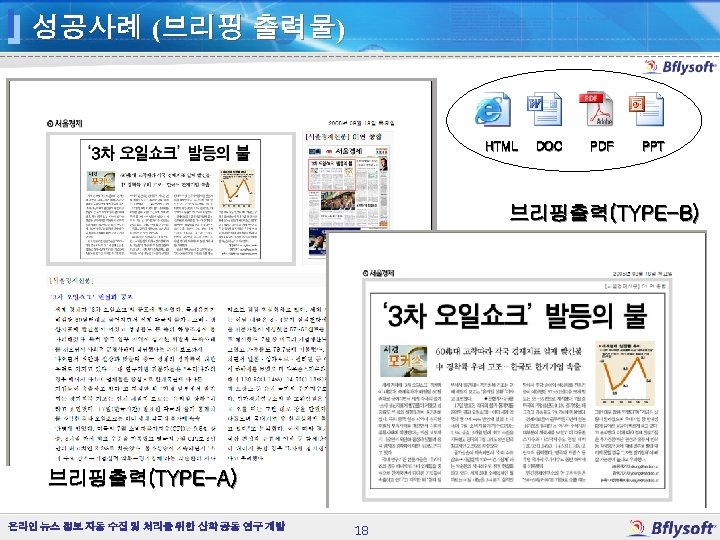Click the Internet Explorer HTML icon

[x=492, y=109]
